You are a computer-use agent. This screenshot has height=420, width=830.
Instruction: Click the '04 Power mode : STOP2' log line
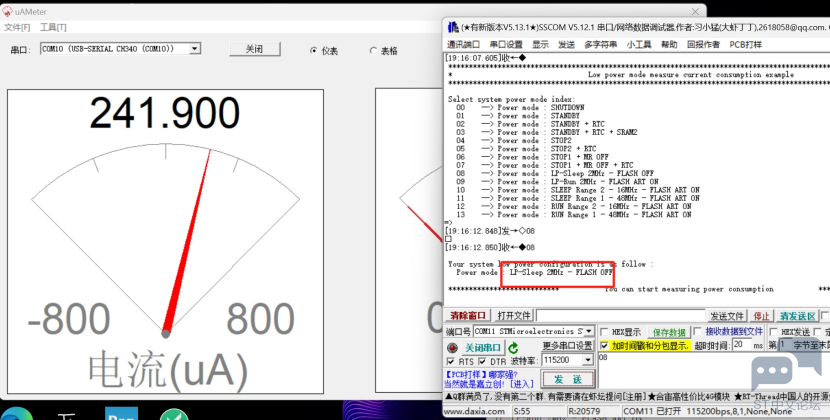tap(514, 140)
